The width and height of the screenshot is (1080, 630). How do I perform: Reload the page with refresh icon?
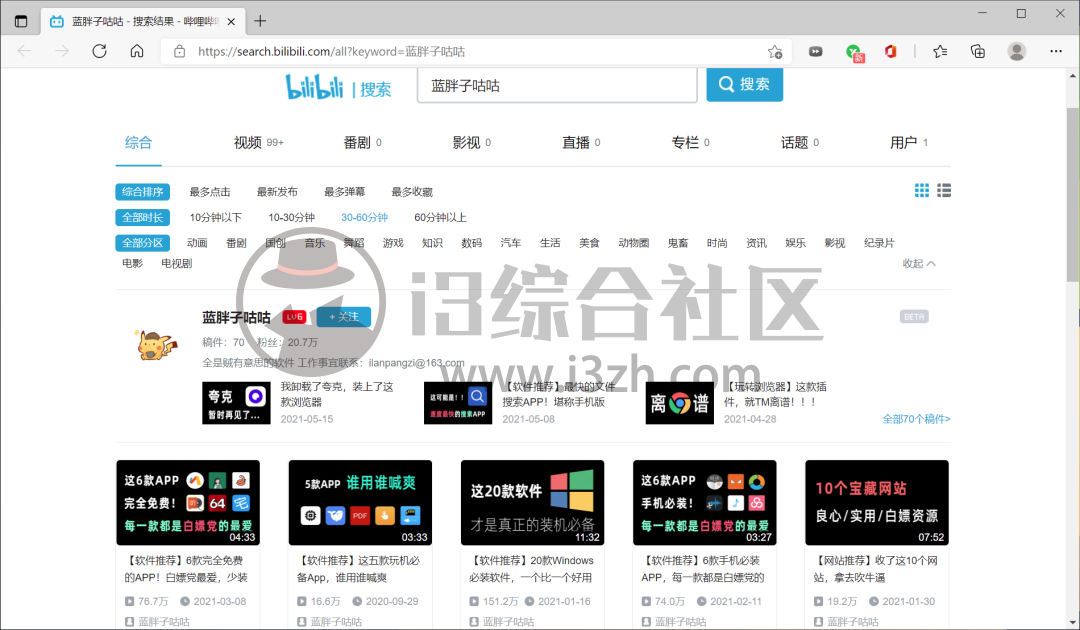99,51
